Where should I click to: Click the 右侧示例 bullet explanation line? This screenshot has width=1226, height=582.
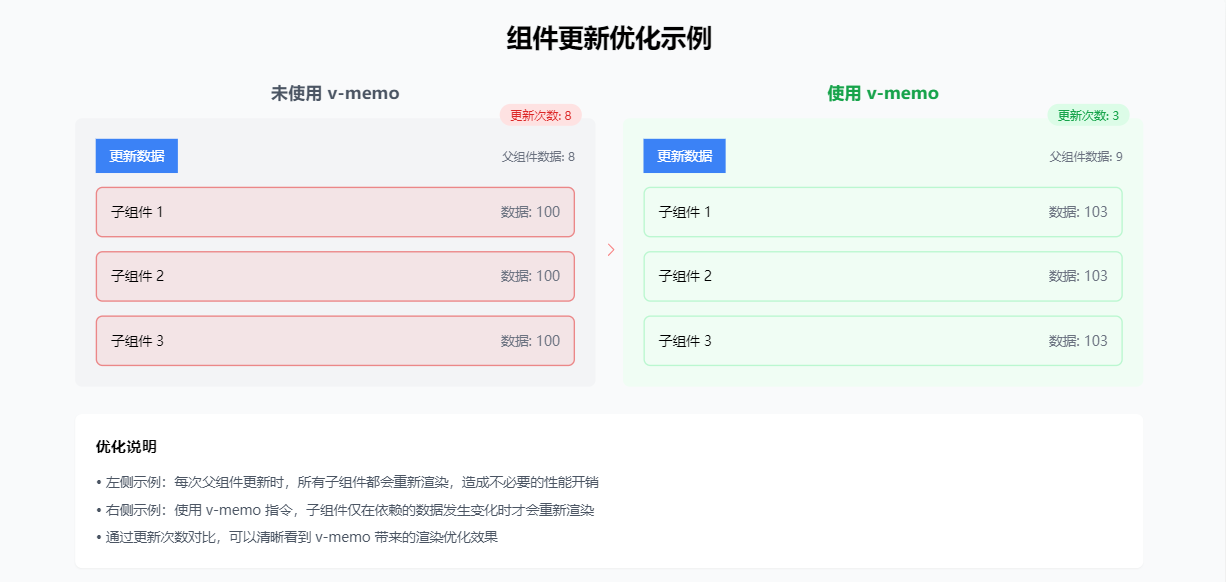point(345,509)
